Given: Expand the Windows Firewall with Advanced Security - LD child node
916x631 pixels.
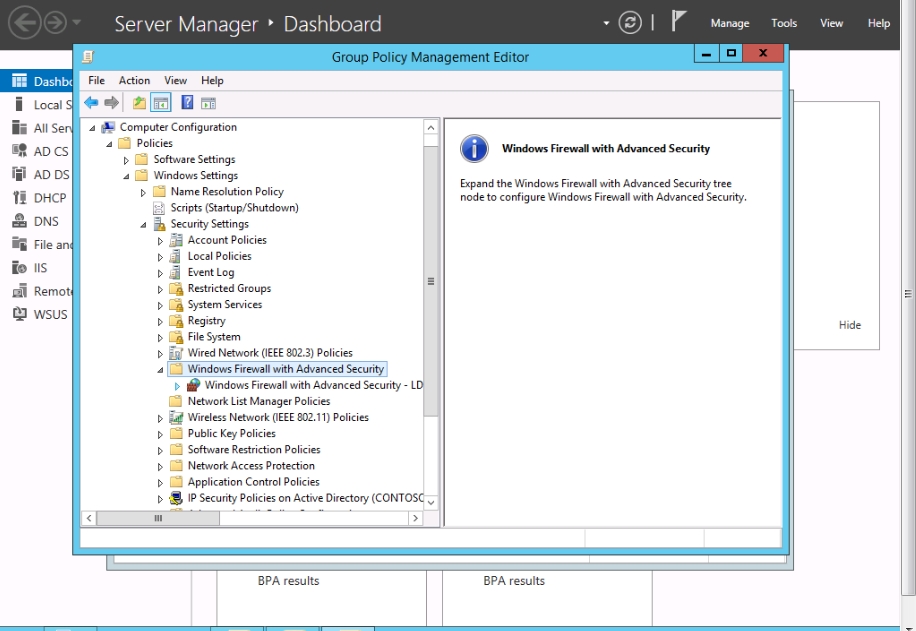Looking at the screenshot, I should [x=177, y=386].
